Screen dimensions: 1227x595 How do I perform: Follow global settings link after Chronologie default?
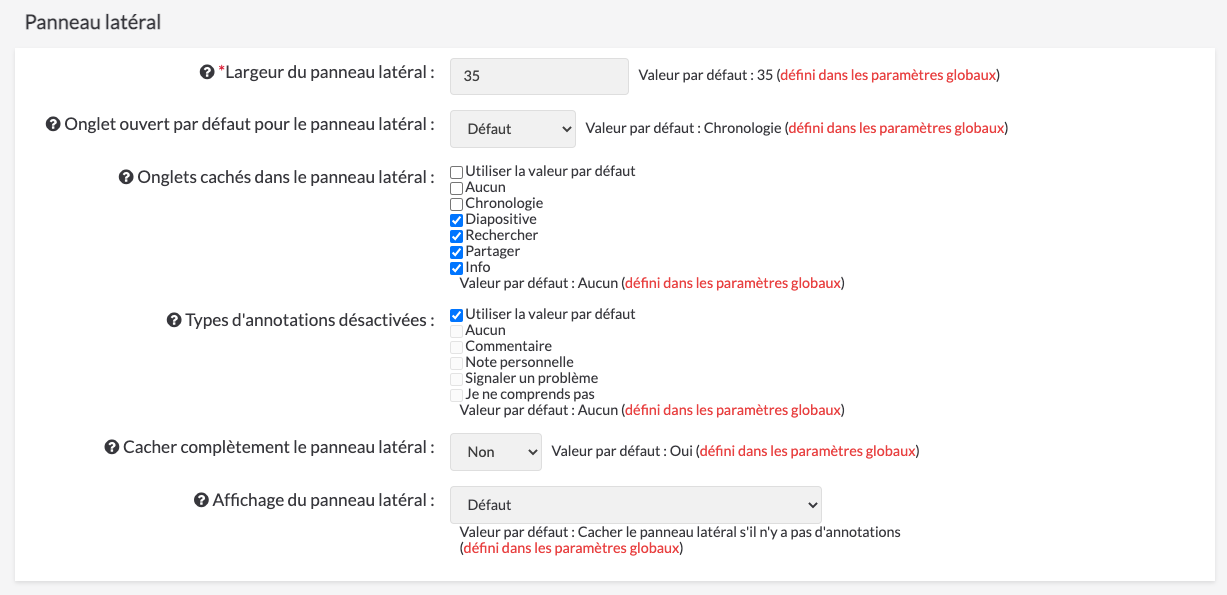(896, 128)
